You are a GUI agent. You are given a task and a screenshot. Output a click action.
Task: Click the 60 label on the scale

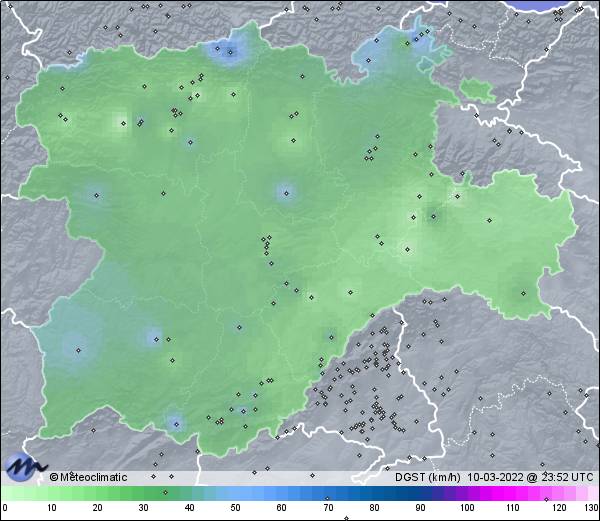pos(282,508)
